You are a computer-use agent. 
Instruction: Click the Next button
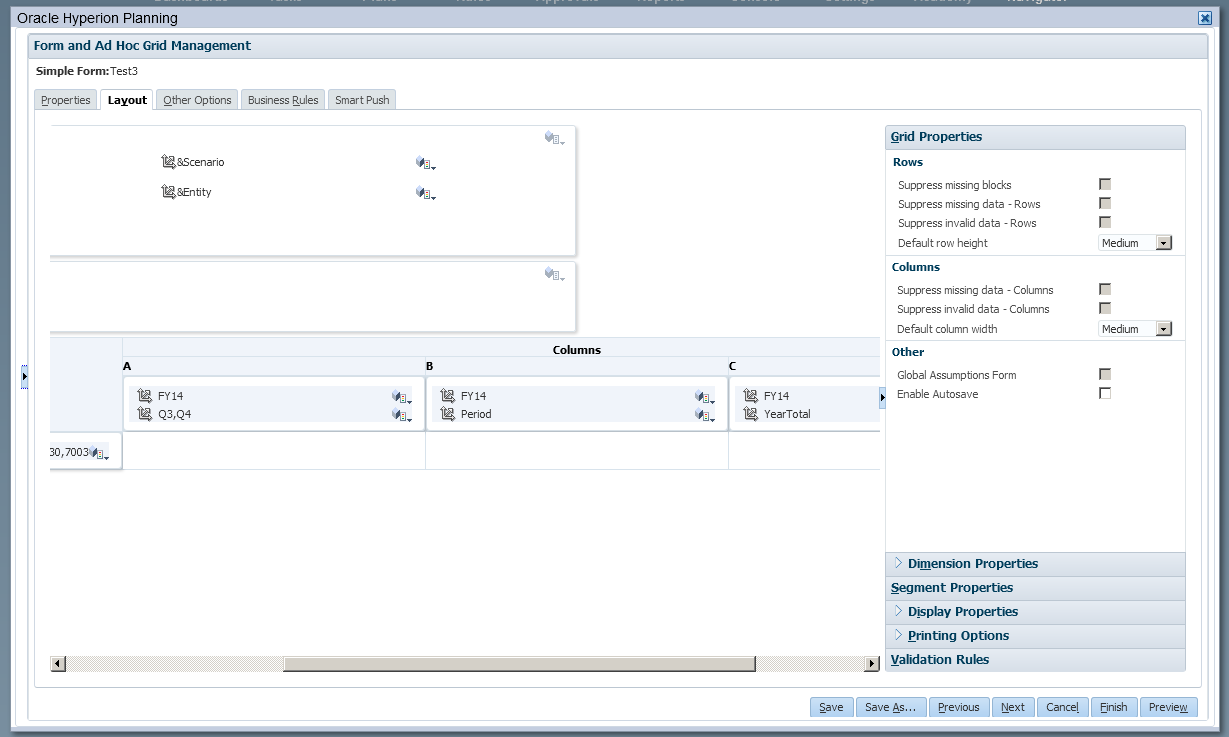click(x=1013, y=707)
